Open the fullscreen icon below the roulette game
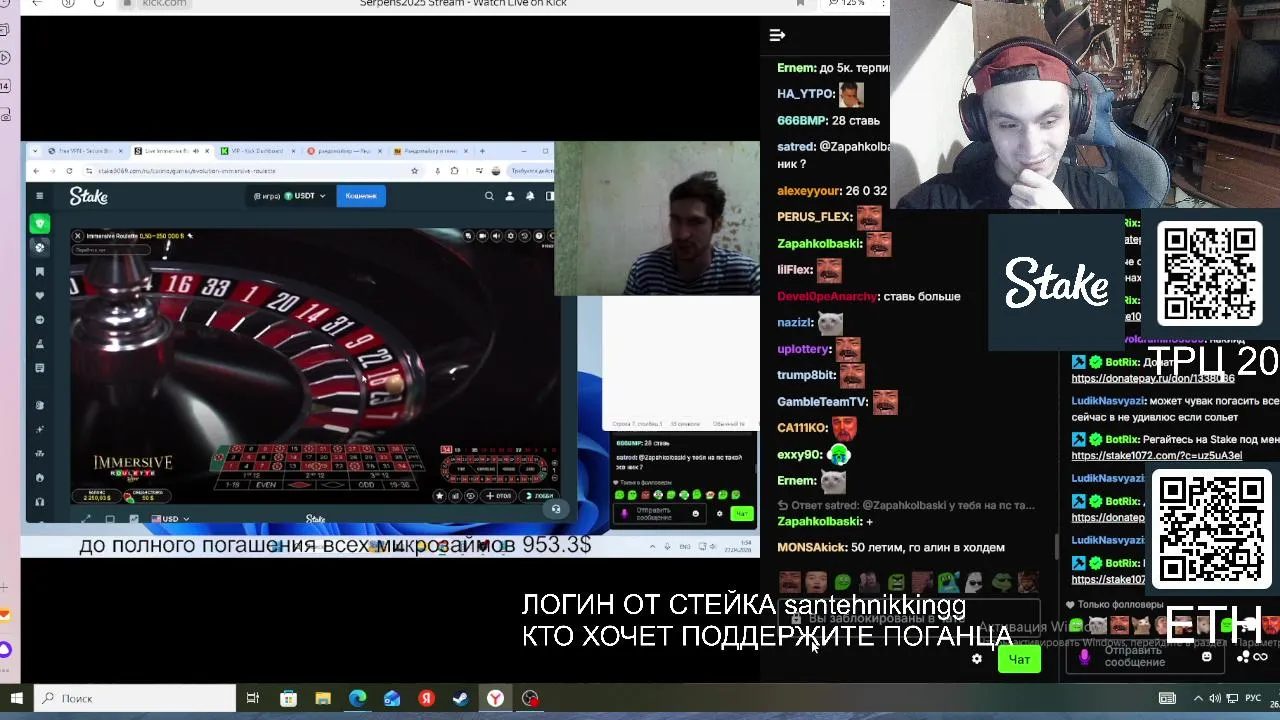 [x=85, y=519]
